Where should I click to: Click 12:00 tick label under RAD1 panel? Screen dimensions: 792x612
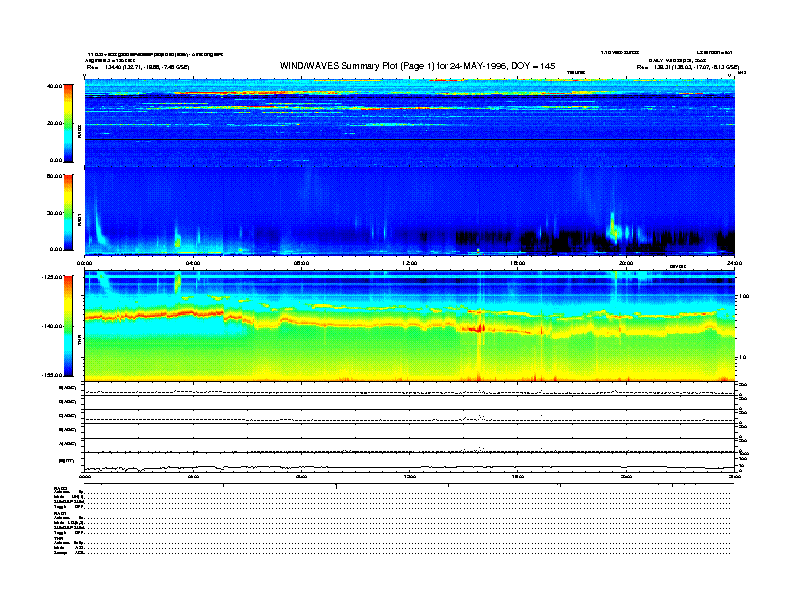[410, 263]
